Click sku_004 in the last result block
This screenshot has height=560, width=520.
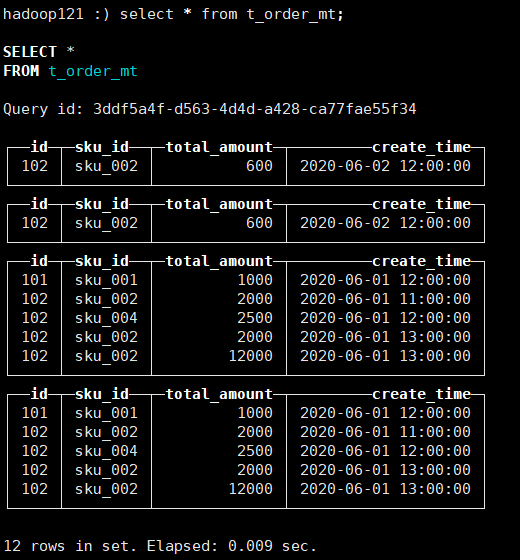[106, 451]
